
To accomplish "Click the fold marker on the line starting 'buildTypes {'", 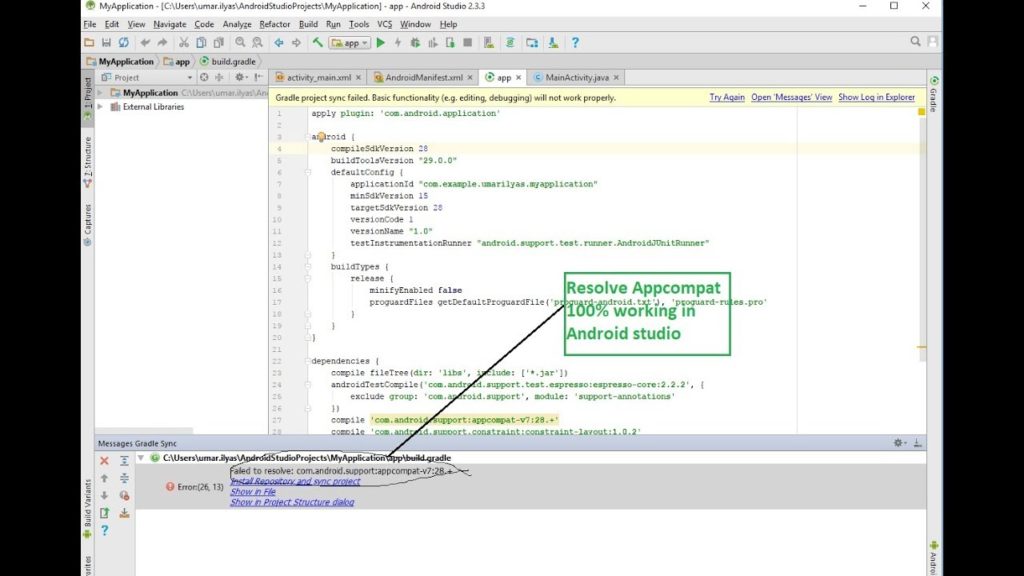I will [308, 266].
